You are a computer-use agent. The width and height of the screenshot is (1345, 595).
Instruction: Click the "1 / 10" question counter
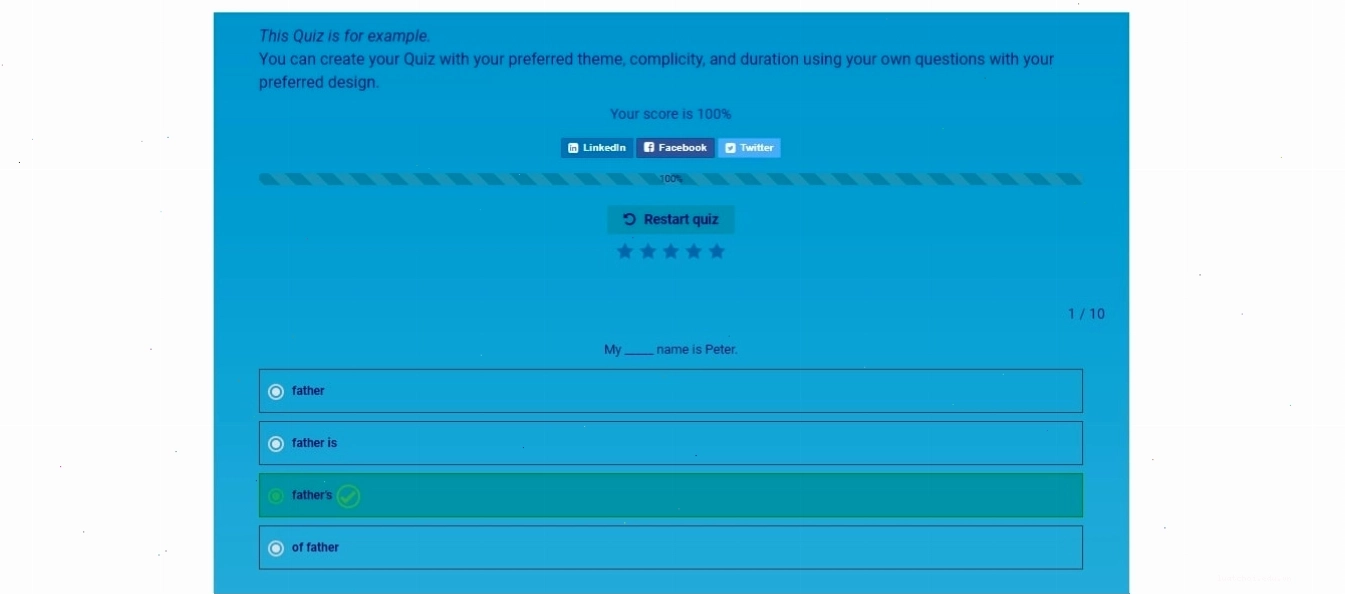pyautogui.click(x=1087, y=314)
